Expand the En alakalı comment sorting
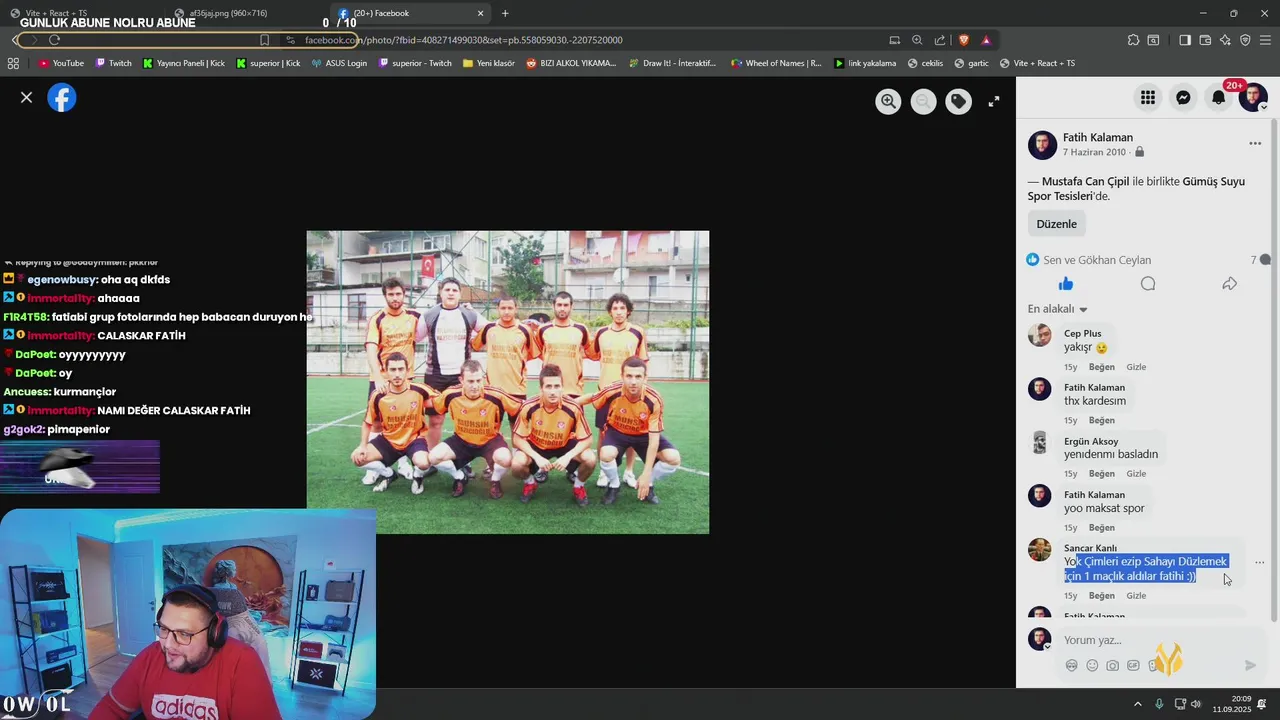 point(1057,309)
